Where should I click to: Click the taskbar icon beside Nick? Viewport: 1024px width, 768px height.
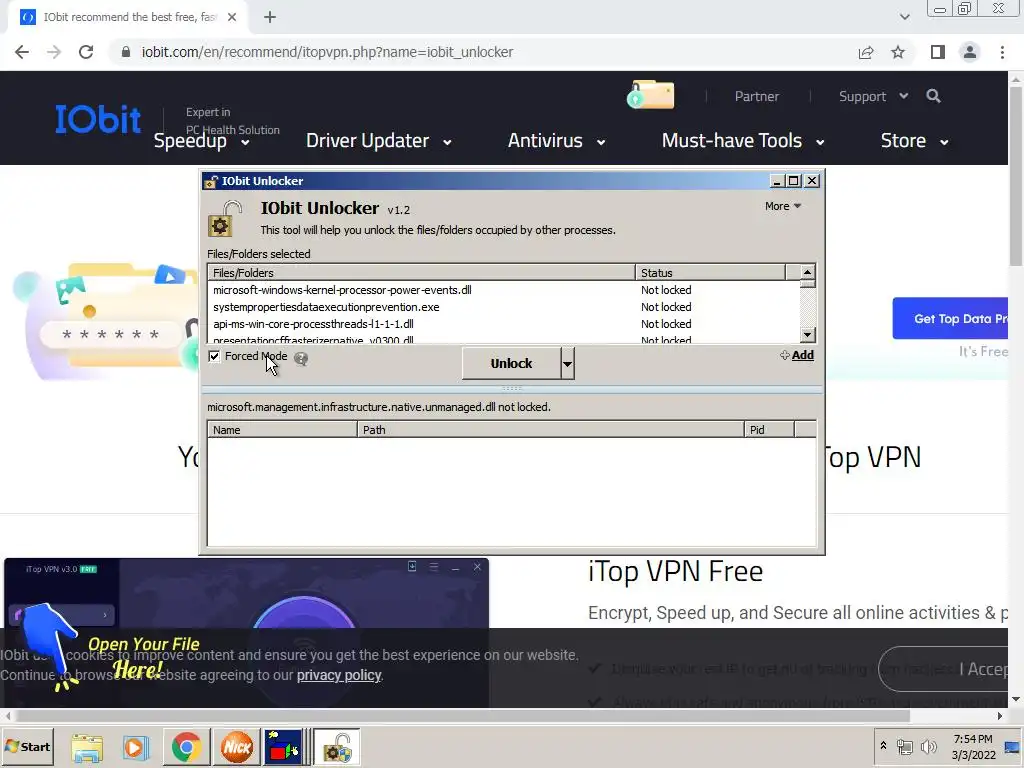[x=283, y=747]
